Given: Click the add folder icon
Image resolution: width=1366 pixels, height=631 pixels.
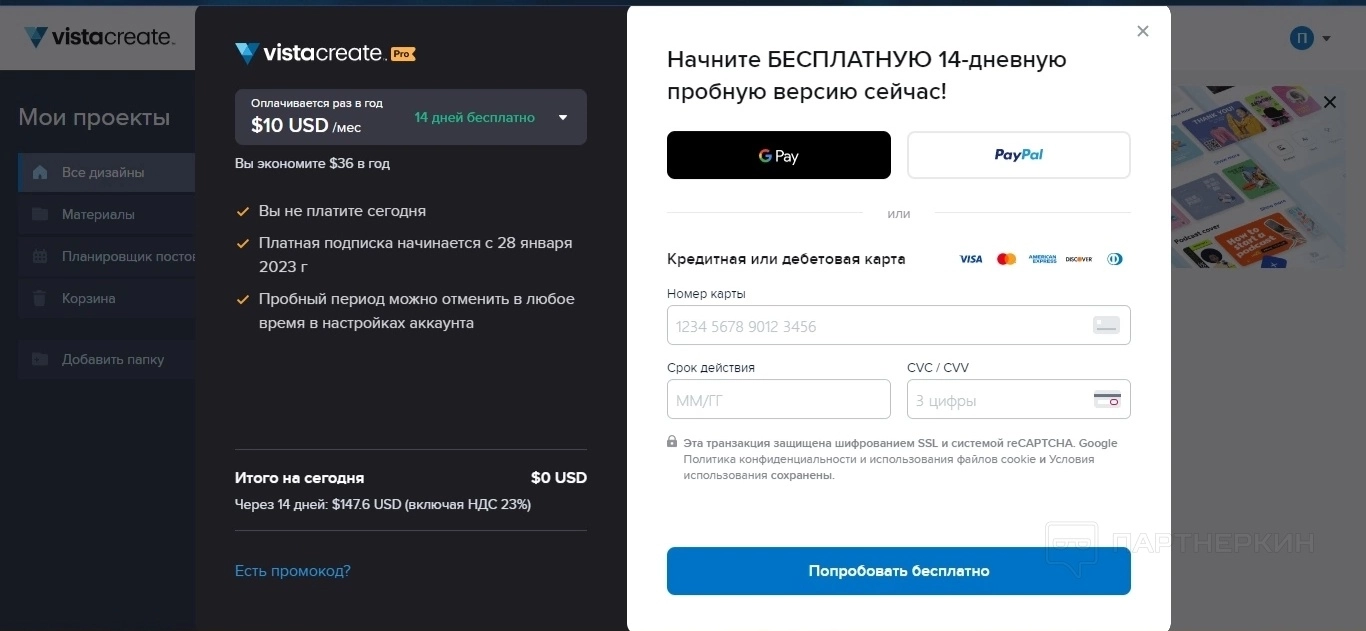Looking at the screenshot, I should 40,359.
